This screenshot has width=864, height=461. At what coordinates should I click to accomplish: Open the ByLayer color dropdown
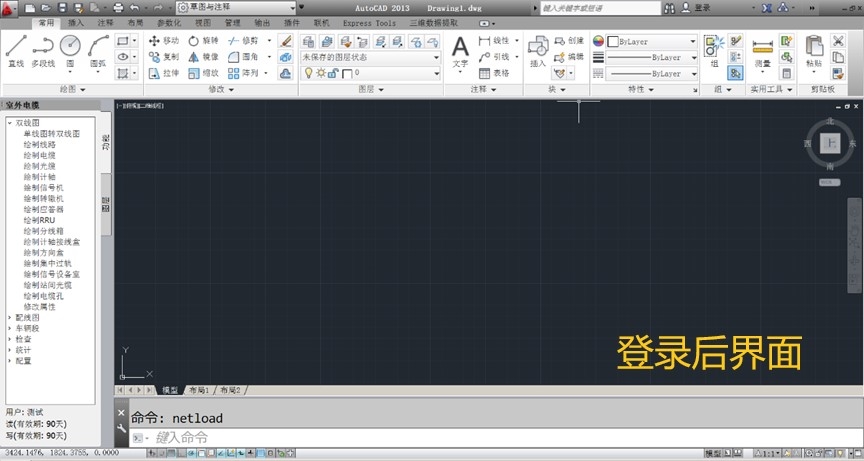pyautogui.click(x=652, y=41)
